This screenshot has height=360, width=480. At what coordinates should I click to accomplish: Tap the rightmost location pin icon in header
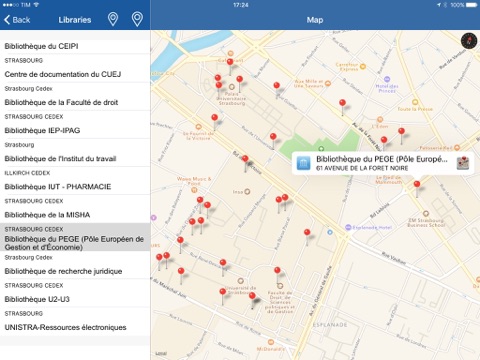[137, 19]
